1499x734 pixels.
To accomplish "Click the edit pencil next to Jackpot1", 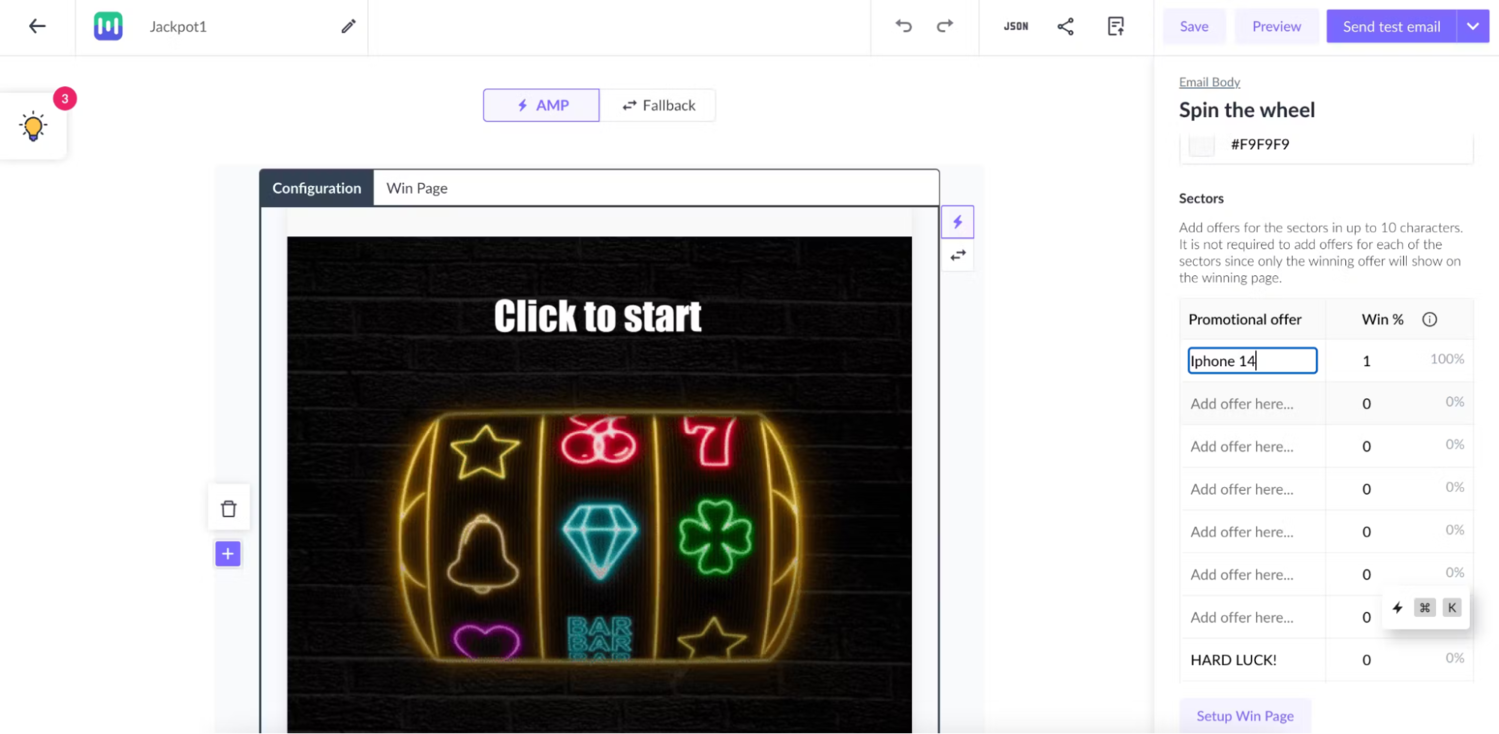I will [x=347, y=26].
